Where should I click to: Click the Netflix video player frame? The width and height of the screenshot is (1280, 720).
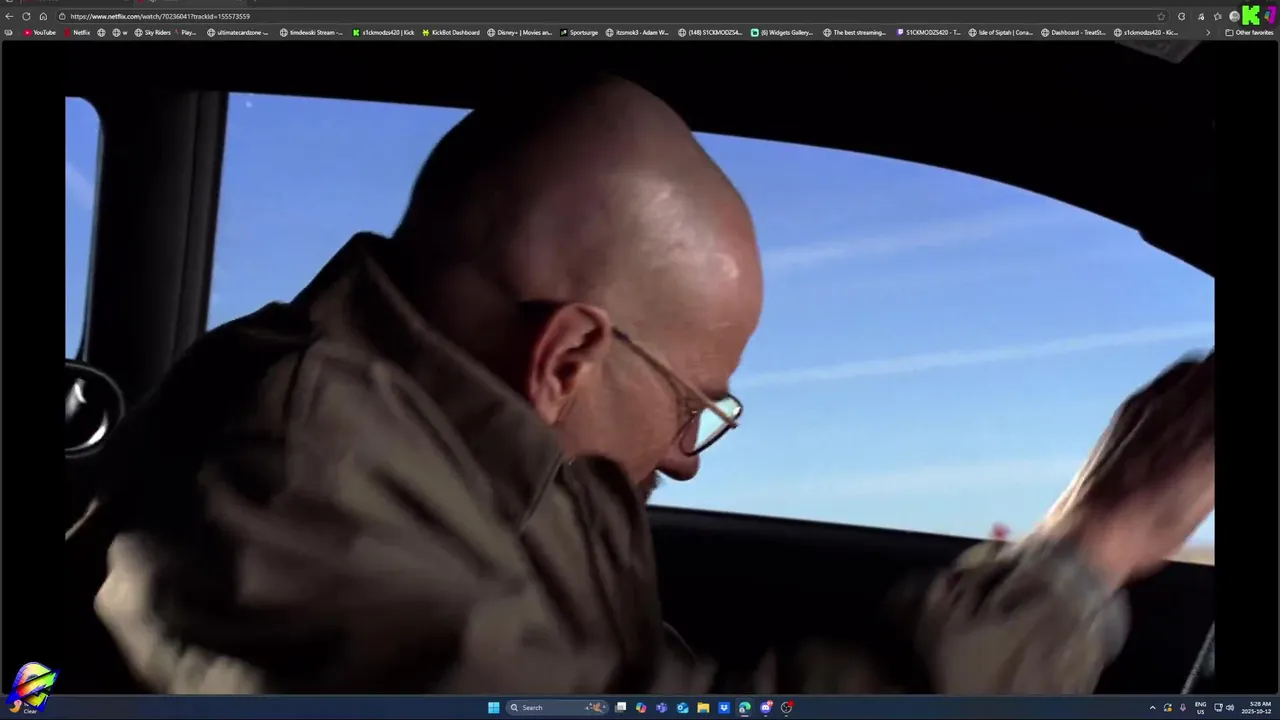pos(640,367)
